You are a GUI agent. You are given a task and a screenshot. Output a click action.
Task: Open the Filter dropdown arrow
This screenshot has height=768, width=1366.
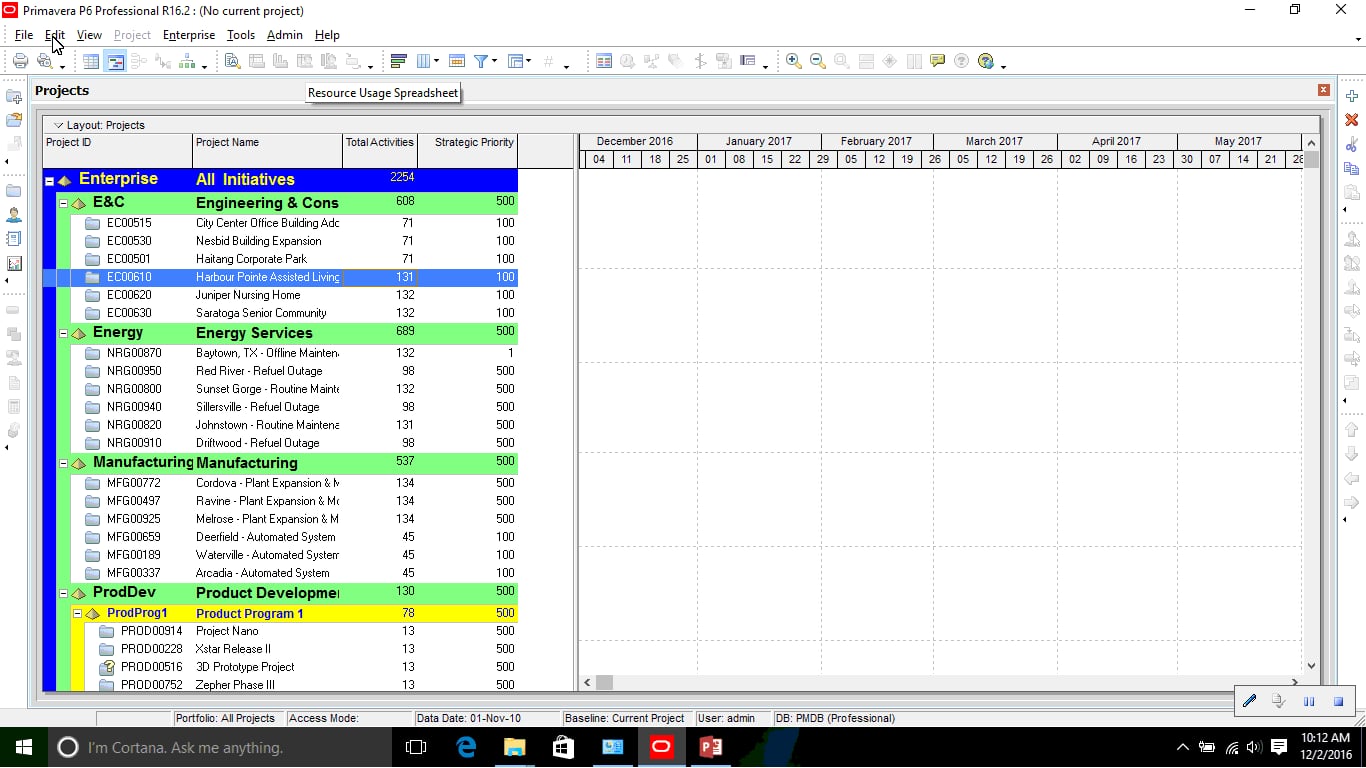click(494, 62)
